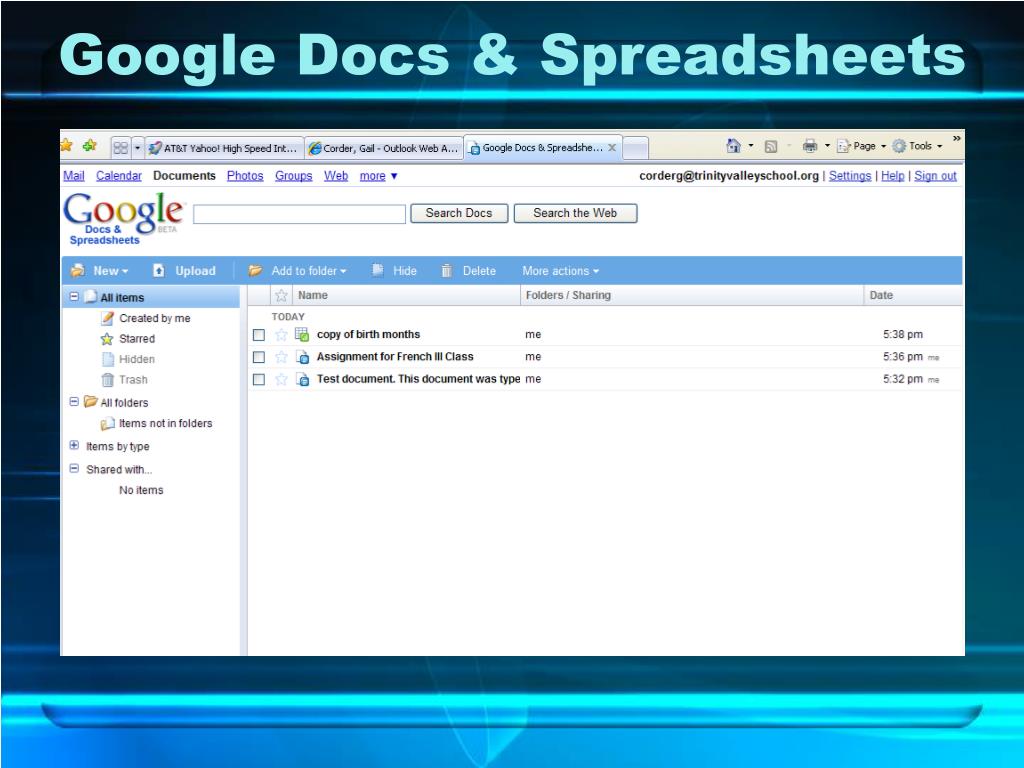The image size is (1024, 768).
Task: Open the Page menu in browser toolbar
Action: tap(861, 146)
